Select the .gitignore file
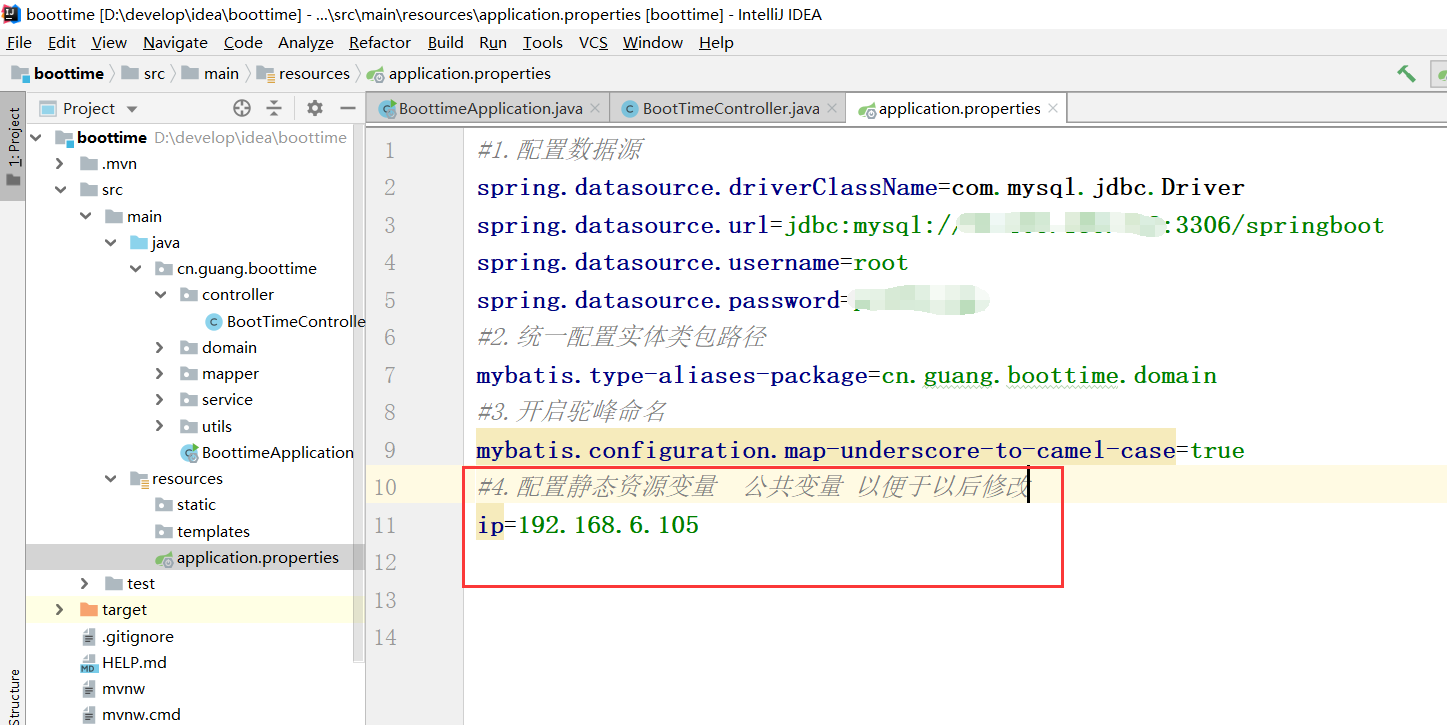The image size is (1447, 725). click(x=126, y=636)
